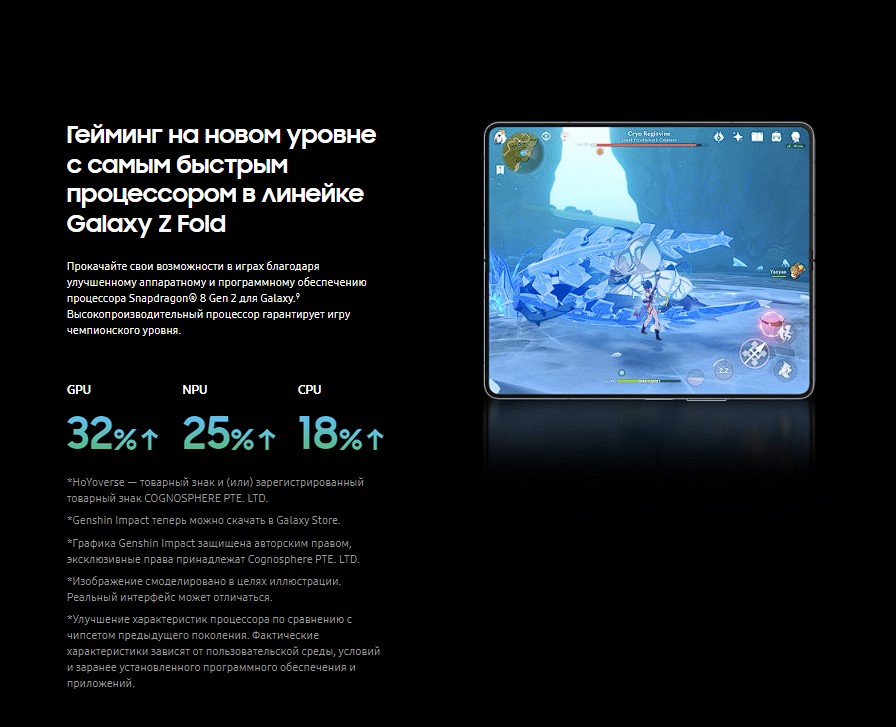Tap the skill button showing 2.2 cooldown
896x727 pixels.
pyautogui.click(x=724, y=370)
